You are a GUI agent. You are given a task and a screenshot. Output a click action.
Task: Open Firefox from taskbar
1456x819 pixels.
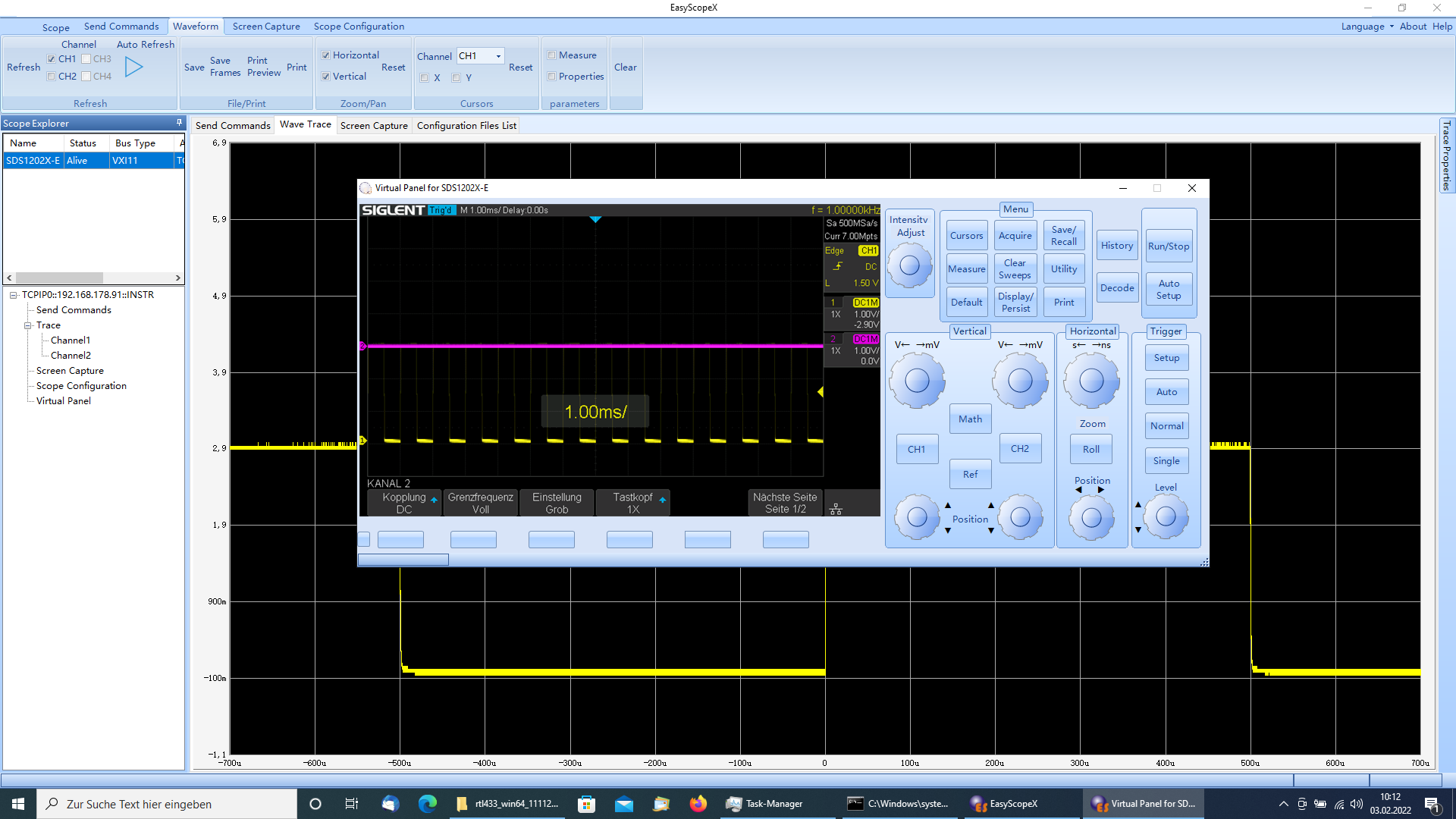point(698,804)
